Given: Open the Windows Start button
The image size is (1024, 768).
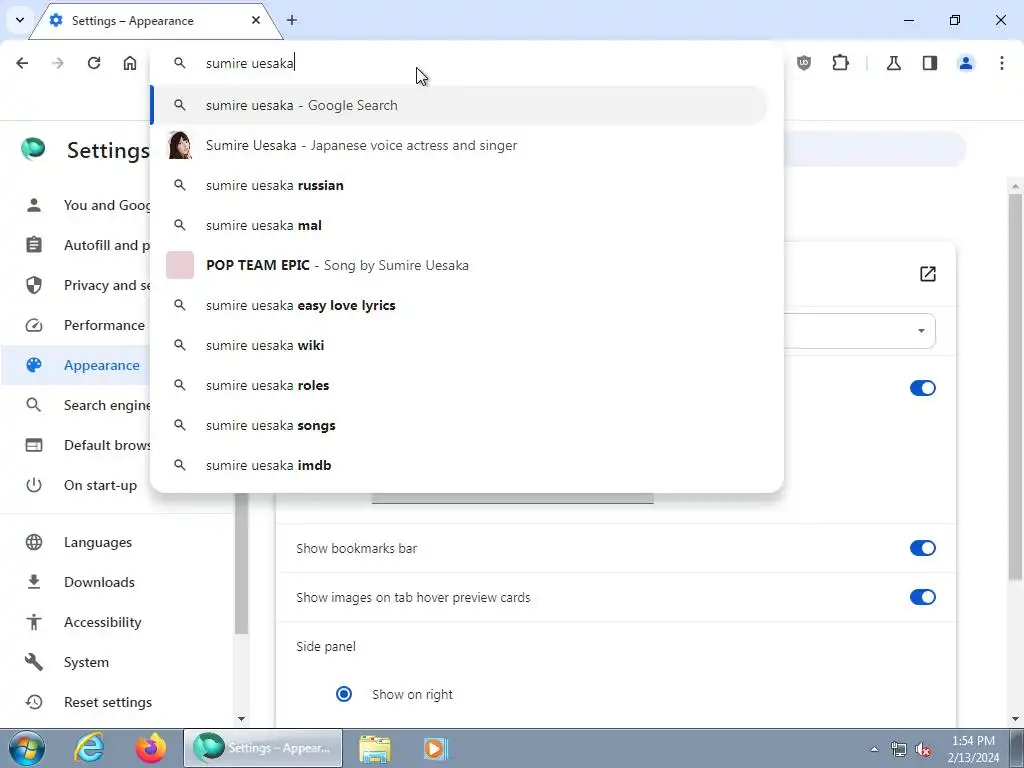Looking at the screenshot, I should pos(26,748).
